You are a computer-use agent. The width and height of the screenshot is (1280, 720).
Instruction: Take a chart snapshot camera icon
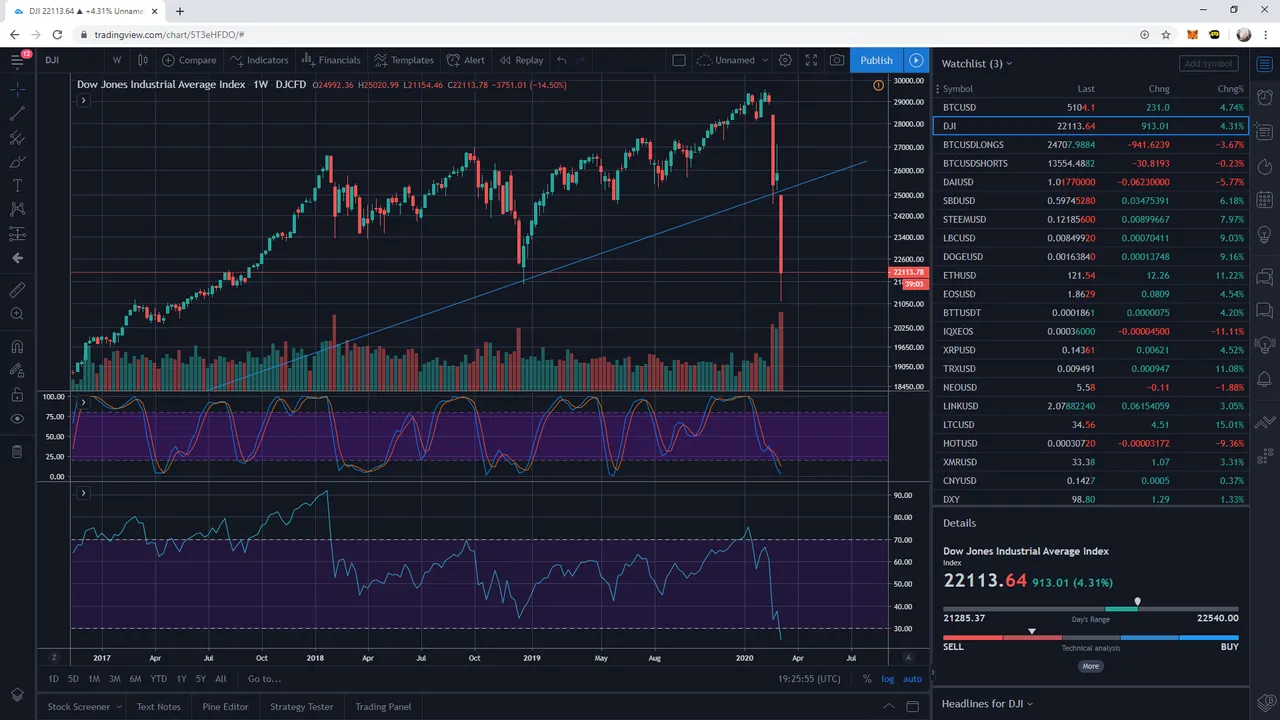(x=837, y=60)
